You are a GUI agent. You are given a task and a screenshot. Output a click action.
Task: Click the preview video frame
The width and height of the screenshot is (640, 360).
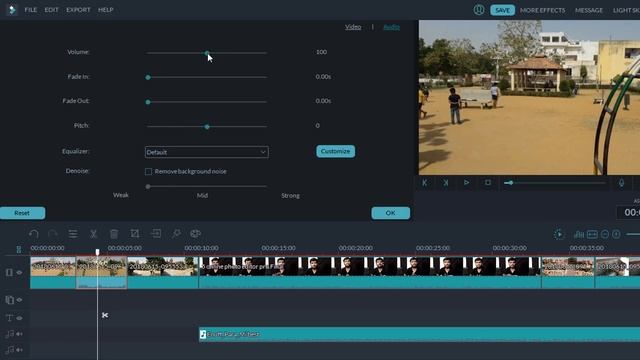[x=529, y=98]
